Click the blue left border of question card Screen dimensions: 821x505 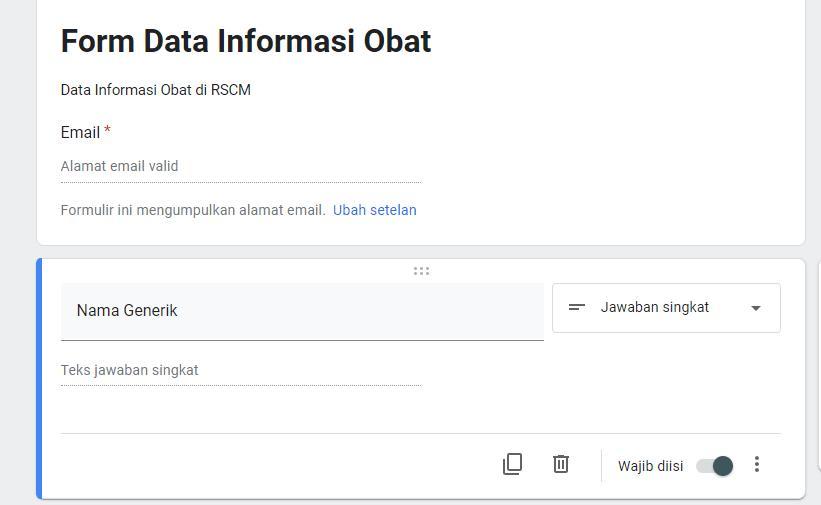tap(39, 378)
